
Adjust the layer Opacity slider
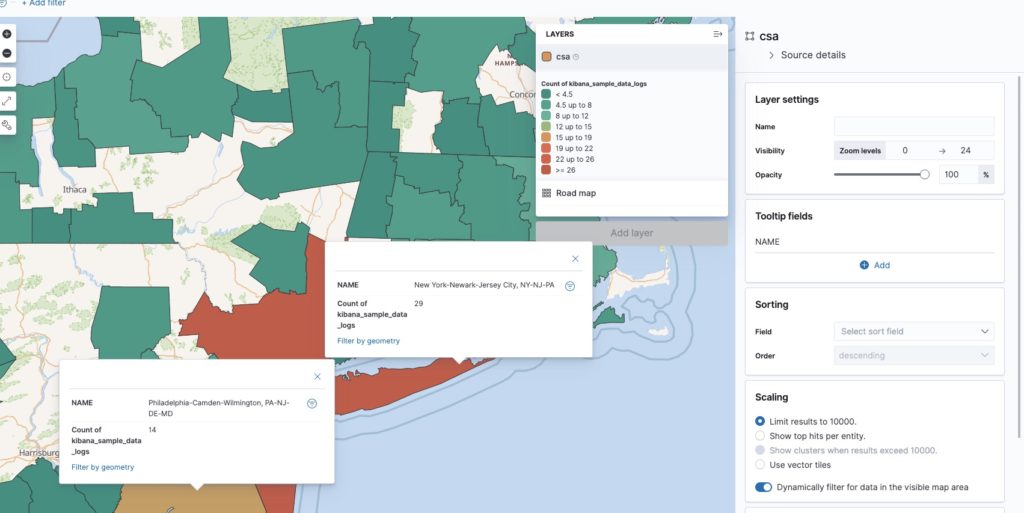pos(924,175)
